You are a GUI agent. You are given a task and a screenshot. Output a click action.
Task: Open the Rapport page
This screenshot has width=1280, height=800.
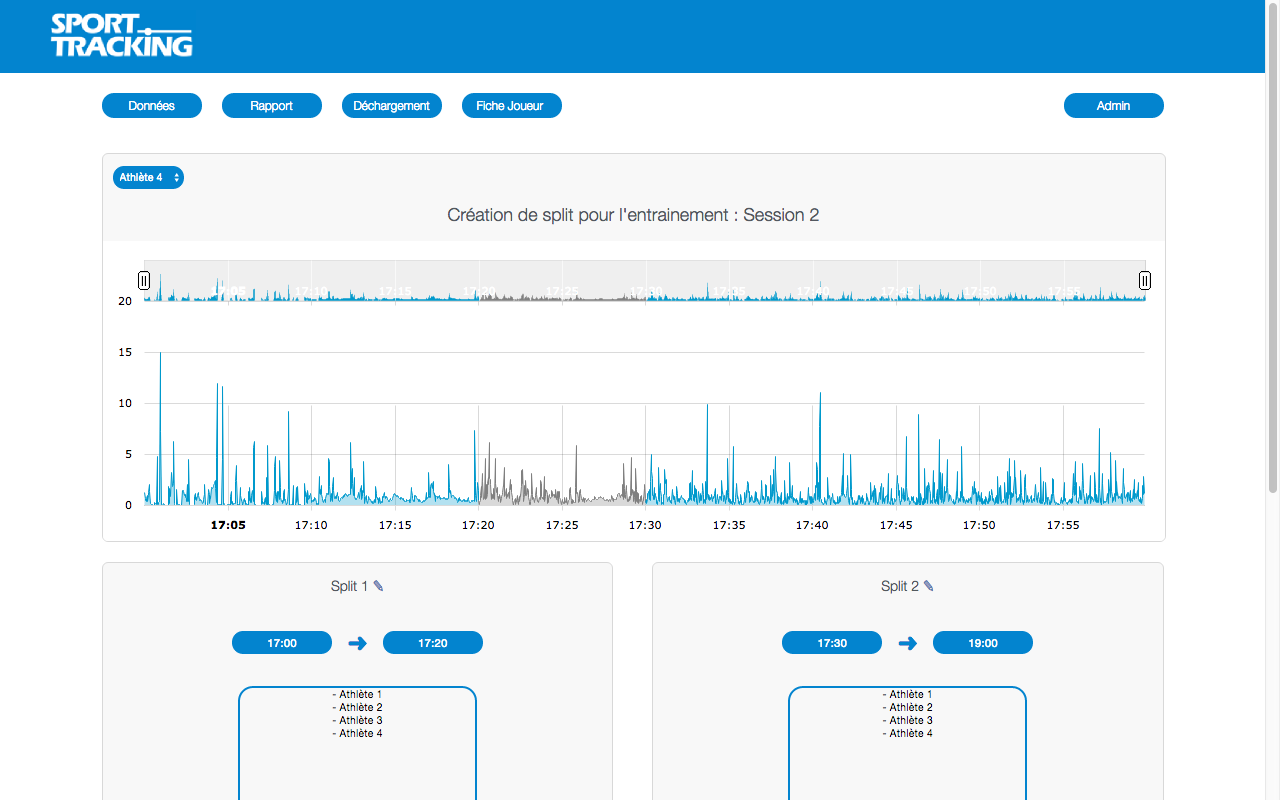click(x=272, y=106)
